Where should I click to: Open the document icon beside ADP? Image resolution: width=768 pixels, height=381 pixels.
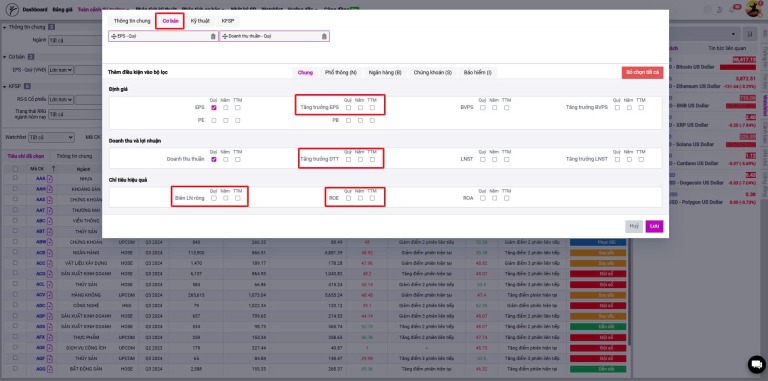click(50, 316)
